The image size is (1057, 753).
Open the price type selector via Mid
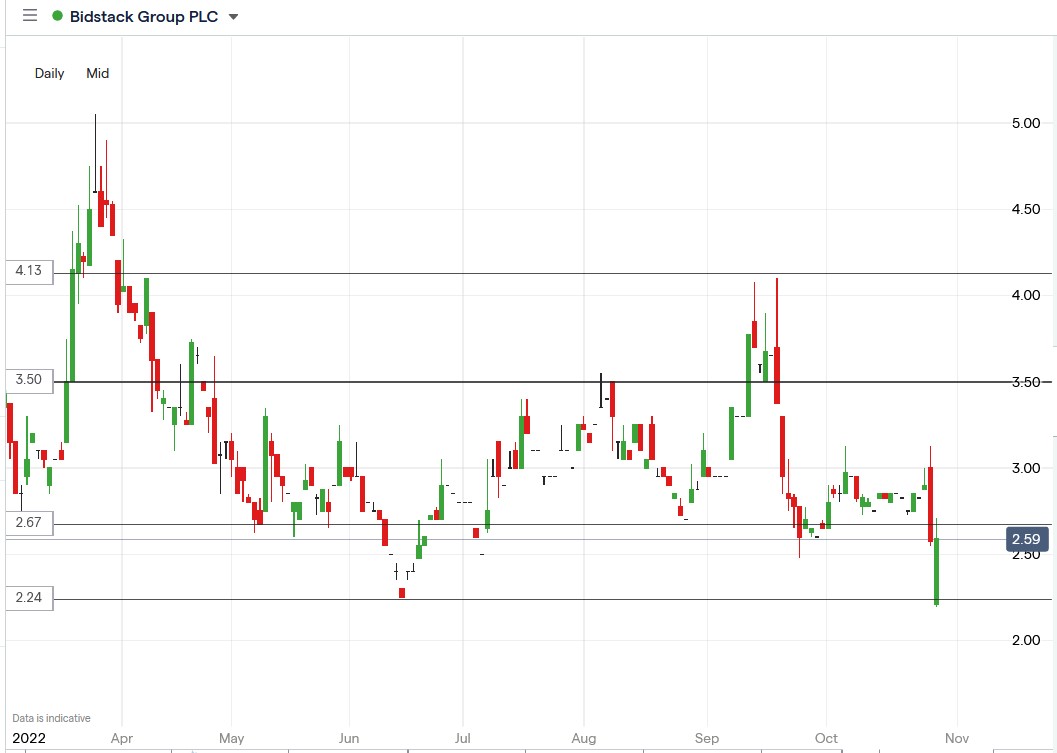[97, 73]
